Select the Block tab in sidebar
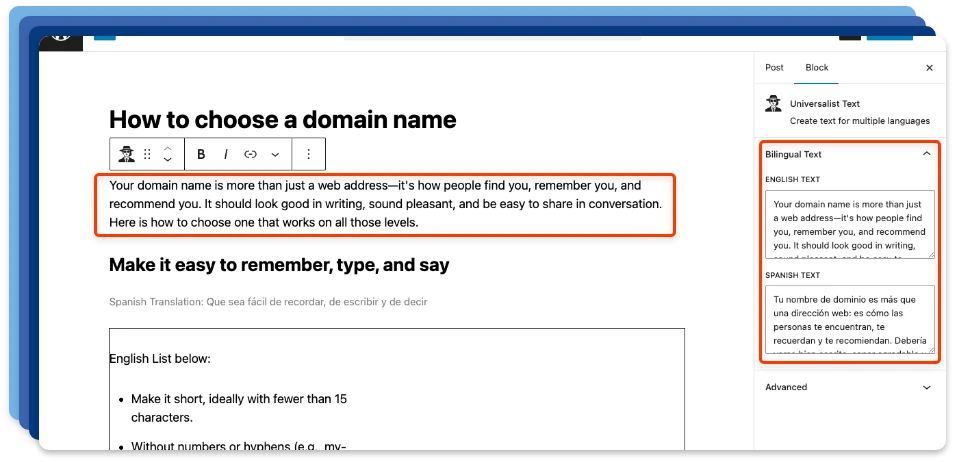The image size is (955, 462). coord(817,68)
